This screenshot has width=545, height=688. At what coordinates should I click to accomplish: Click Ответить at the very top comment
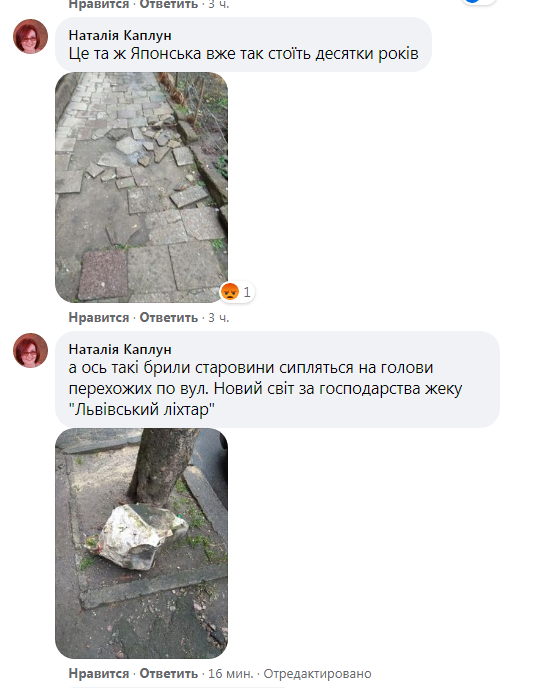169,4
